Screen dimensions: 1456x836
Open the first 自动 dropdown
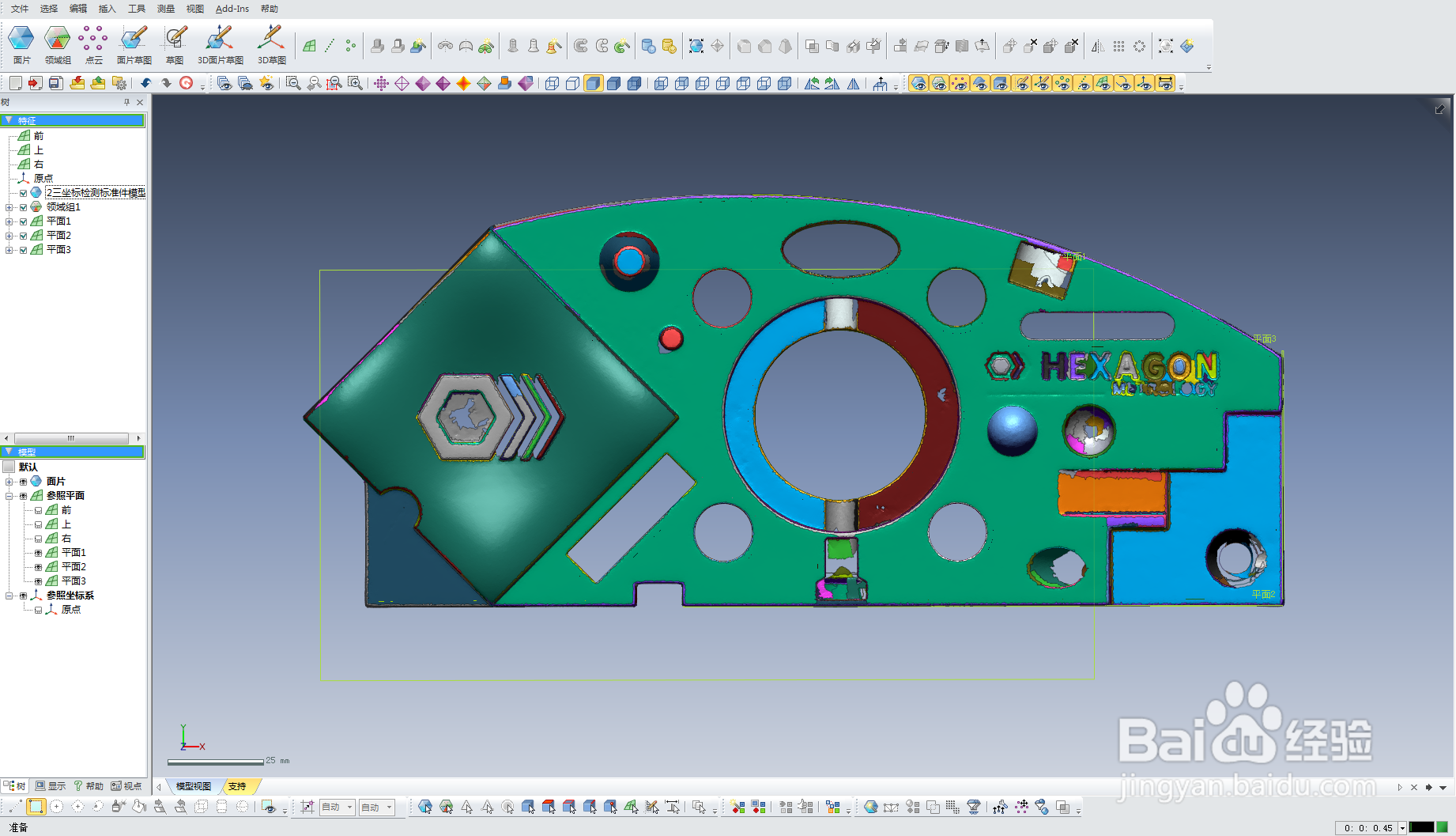point(337,807)
